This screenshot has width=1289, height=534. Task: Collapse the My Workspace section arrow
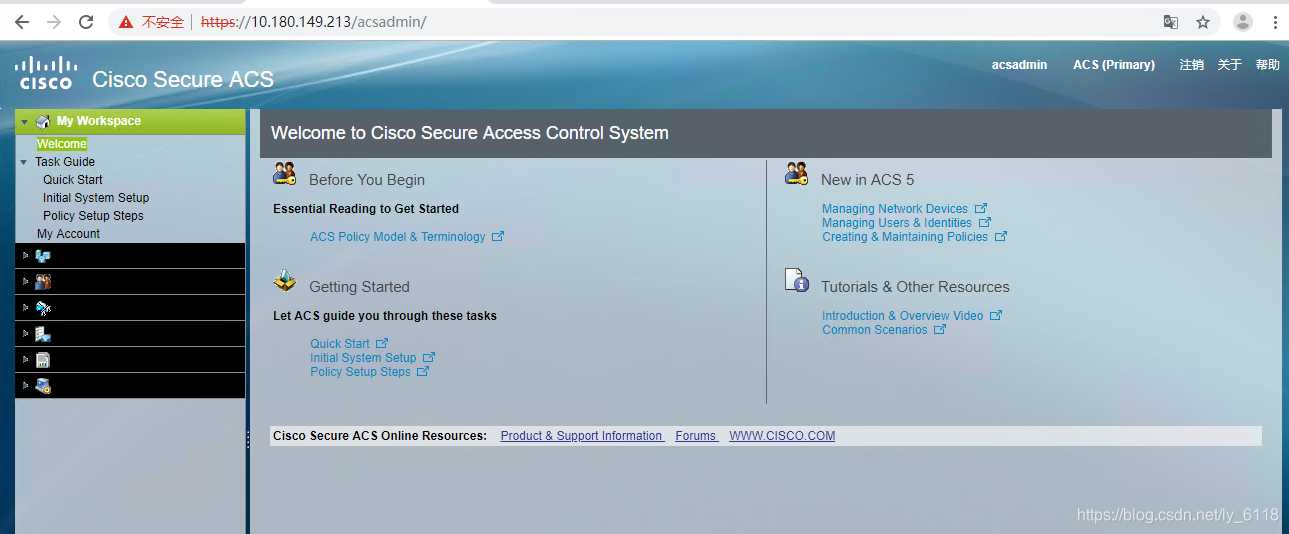coord(24,122)
